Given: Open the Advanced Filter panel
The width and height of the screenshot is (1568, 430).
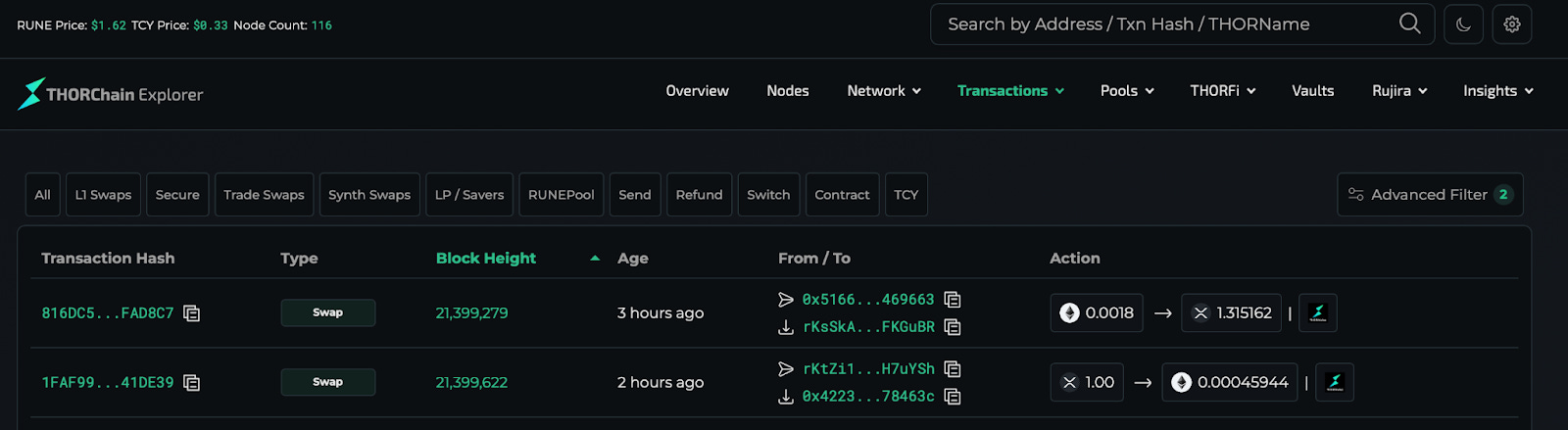Looking at the screenshot, I should 1430,195.
